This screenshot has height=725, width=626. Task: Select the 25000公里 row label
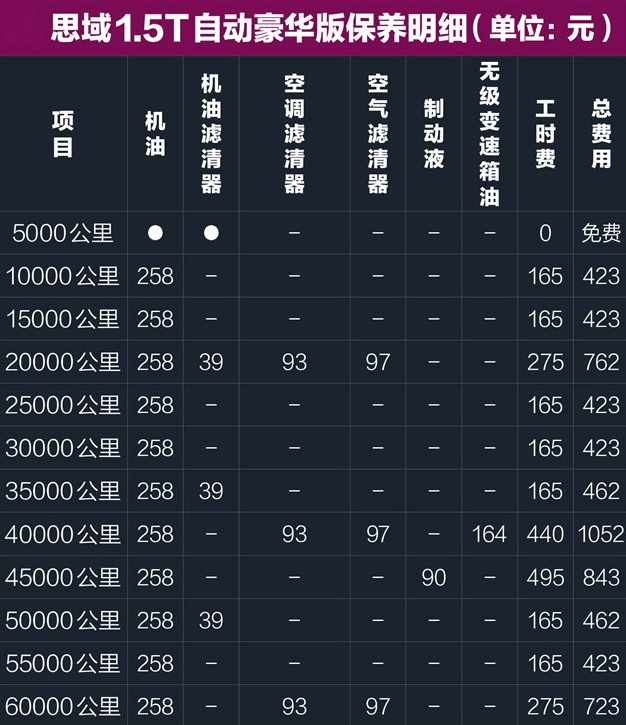click(63, 405)
